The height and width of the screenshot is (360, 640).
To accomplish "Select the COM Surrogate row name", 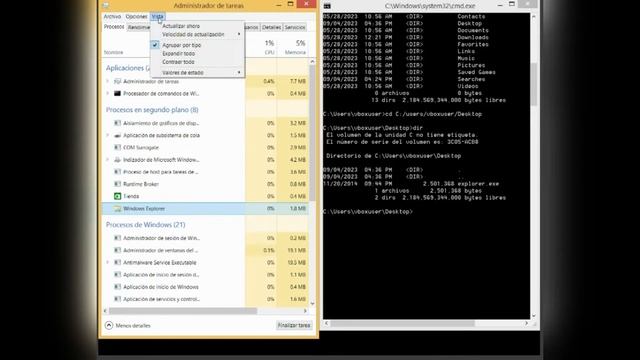I will 141,147.
